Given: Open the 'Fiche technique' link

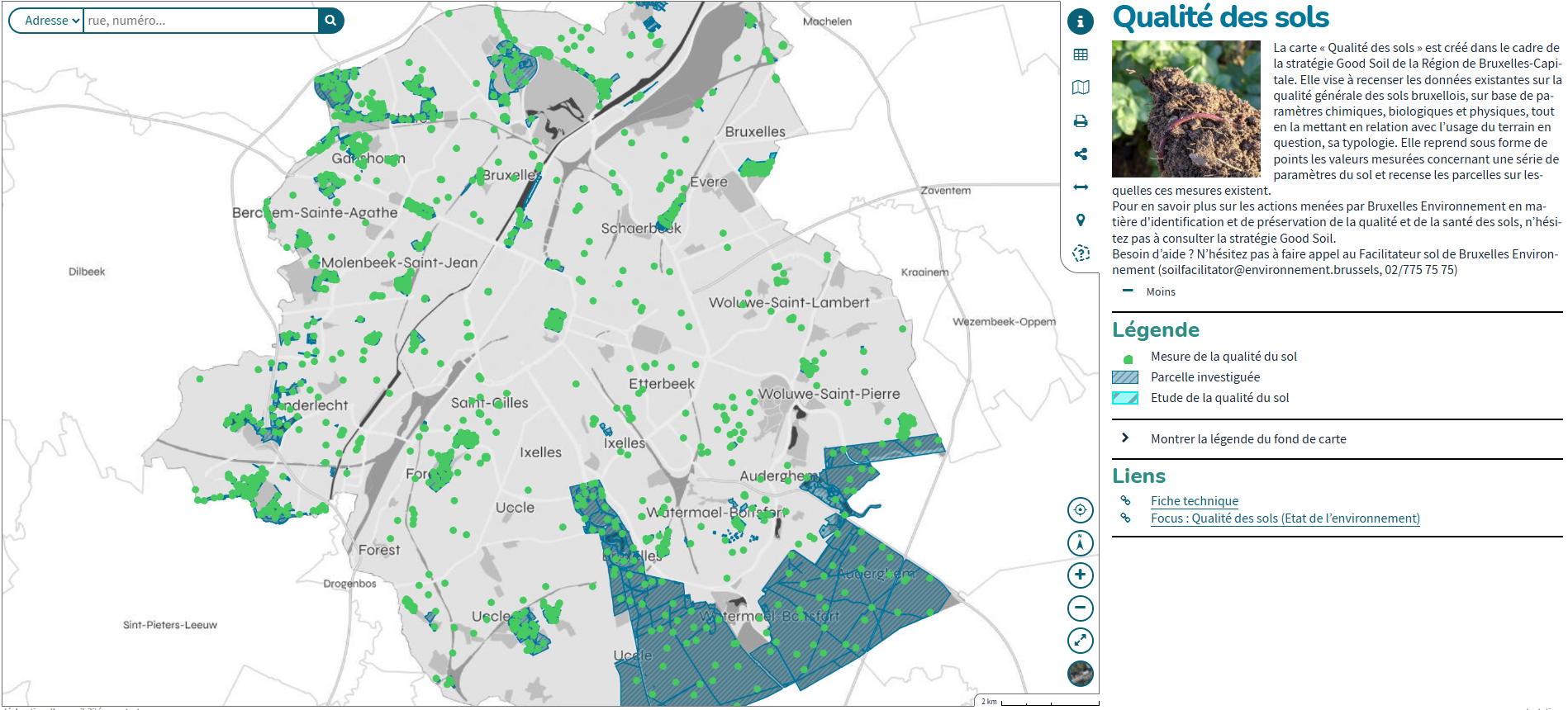Looking at the screenshot, I should pyautogui.click(x=1195, y=501).
